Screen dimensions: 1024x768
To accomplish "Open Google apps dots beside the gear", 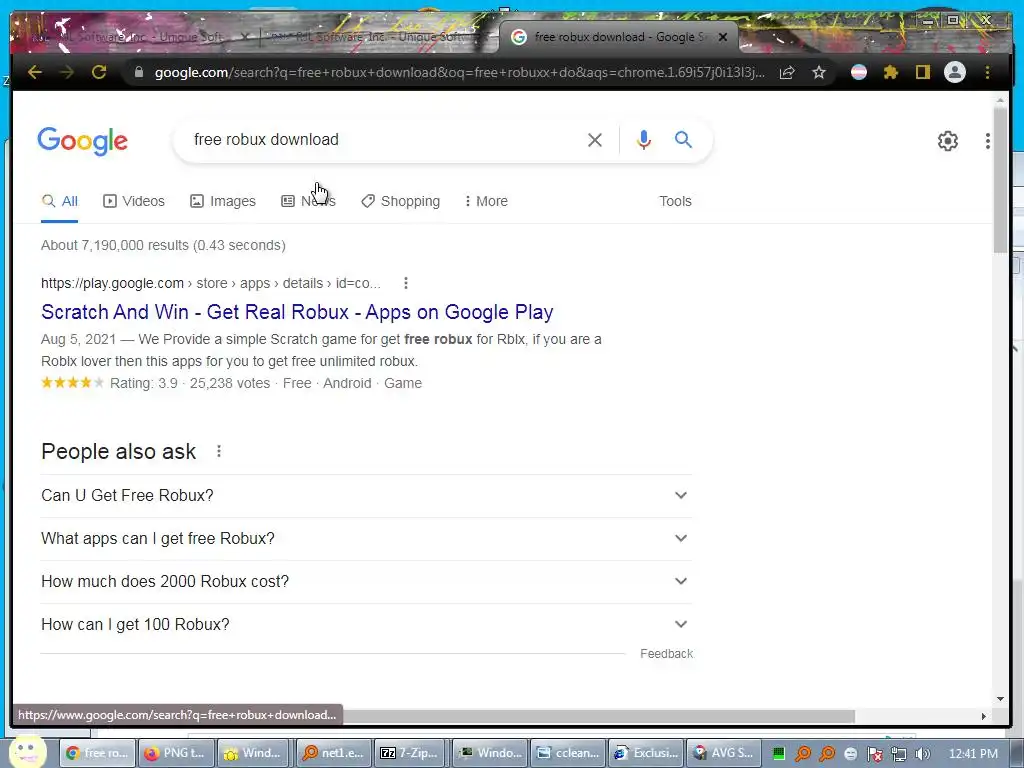I will pos(987,140).
